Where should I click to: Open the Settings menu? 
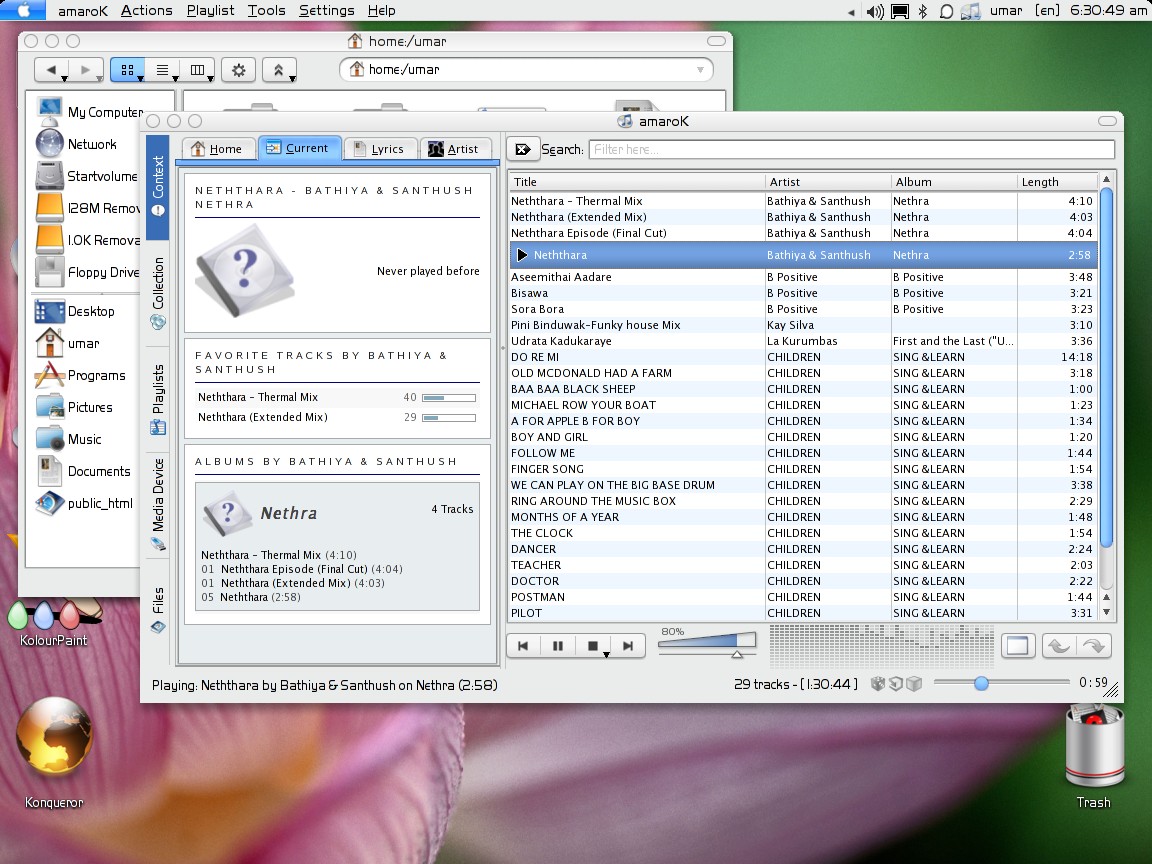point(326,10)
